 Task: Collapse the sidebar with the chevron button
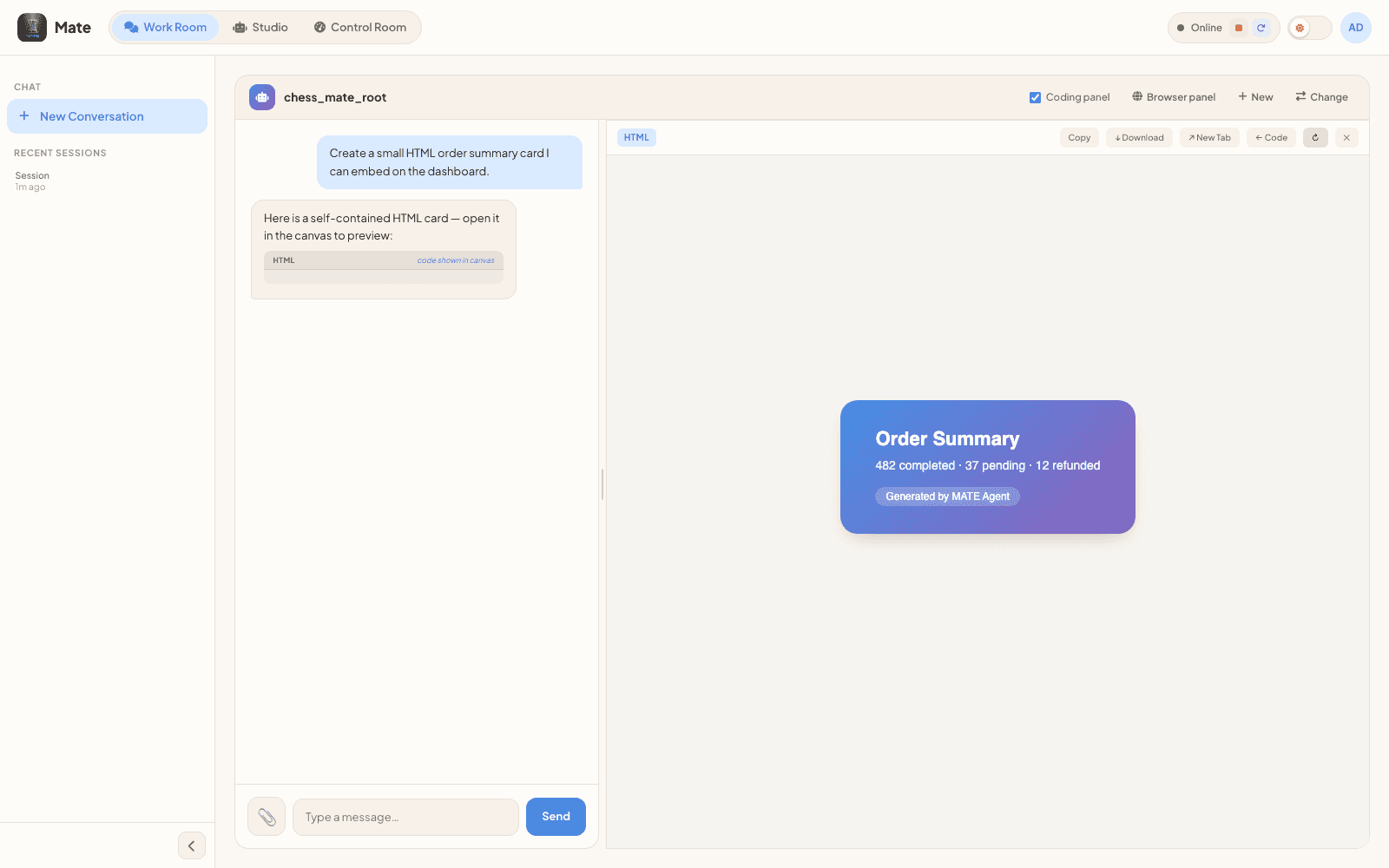pos(192,845)
